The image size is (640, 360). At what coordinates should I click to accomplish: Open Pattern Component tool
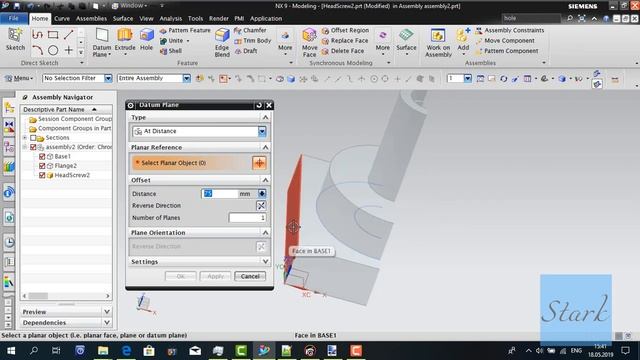pyautogui.click(x=507, y=51)
